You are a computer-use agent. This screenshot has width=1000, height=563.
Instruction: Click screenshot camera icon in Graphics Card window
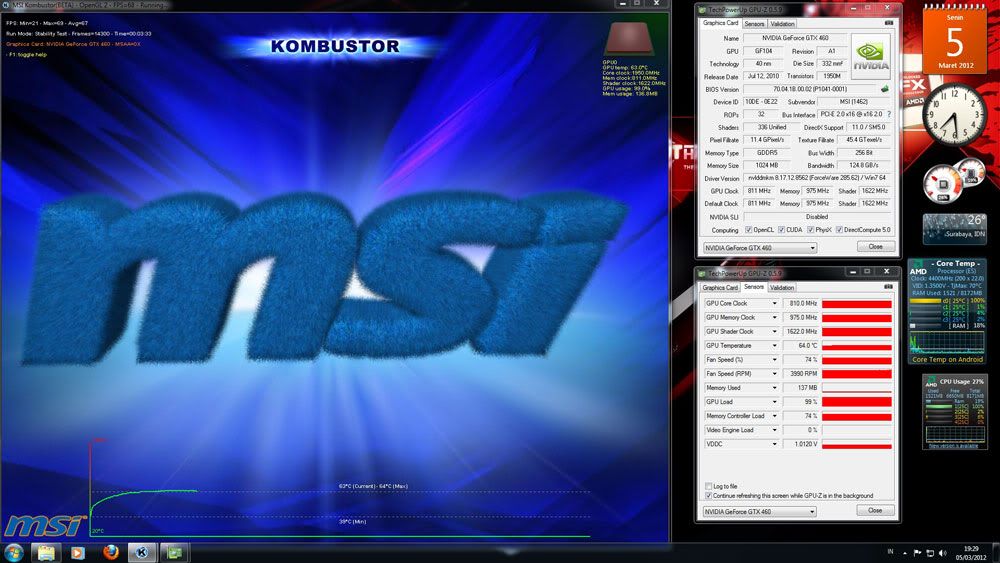889,23
